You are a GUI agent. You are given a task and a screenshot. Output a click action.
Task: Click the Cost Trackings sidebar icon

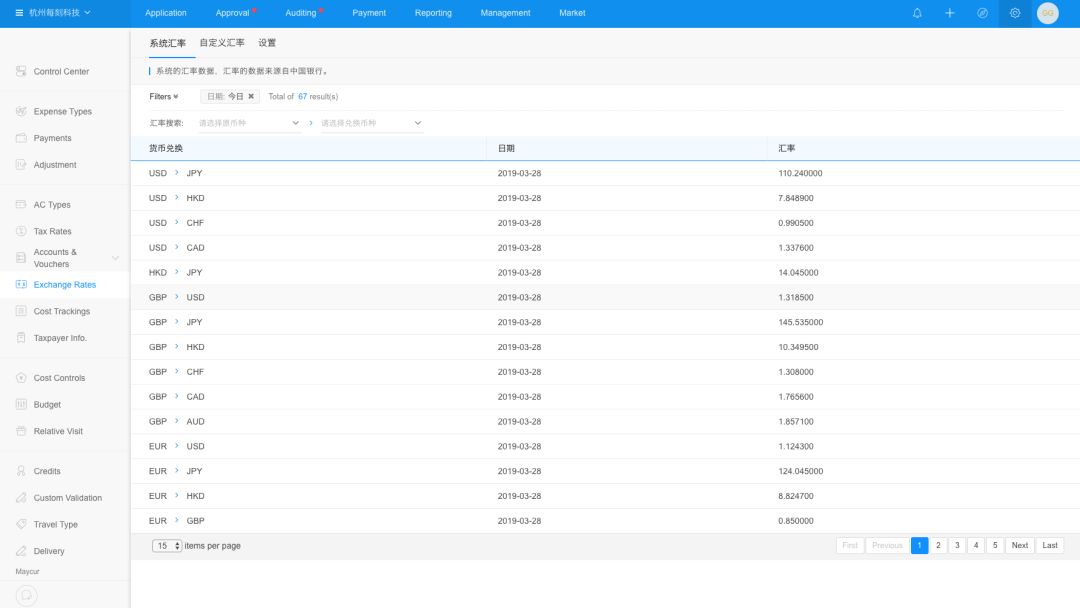(x=21, y=311)
